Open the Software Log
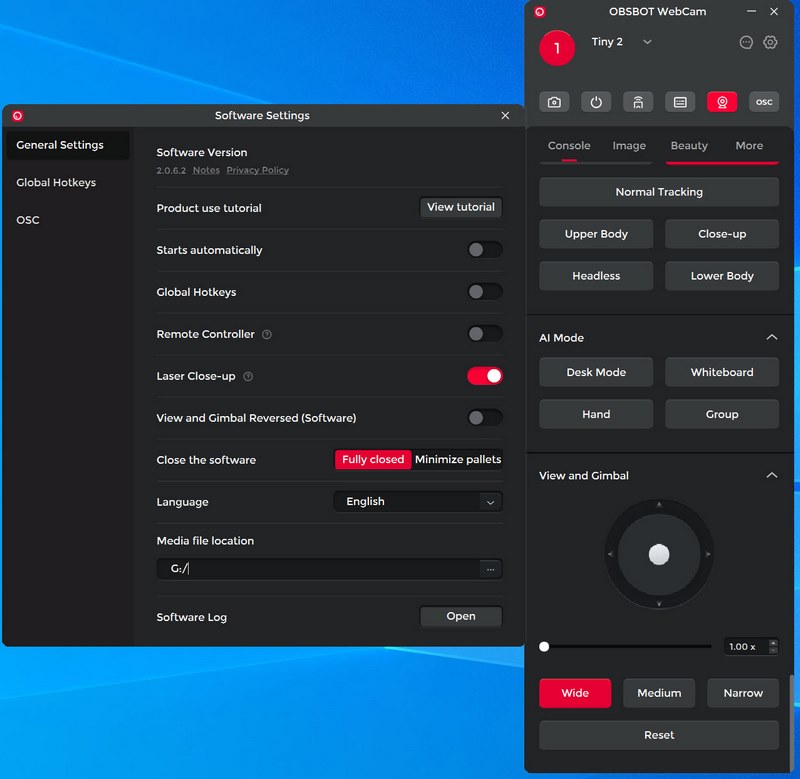The image size is (800, 779). point(461,616)
